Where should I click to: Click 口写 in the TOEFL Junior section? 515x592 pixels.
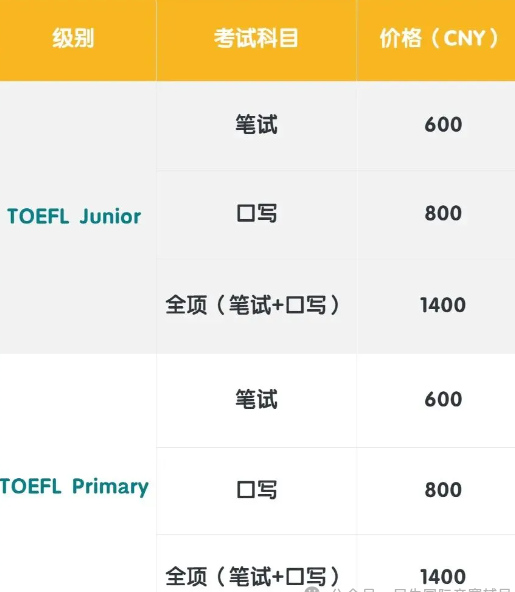[x=257, y=213]
